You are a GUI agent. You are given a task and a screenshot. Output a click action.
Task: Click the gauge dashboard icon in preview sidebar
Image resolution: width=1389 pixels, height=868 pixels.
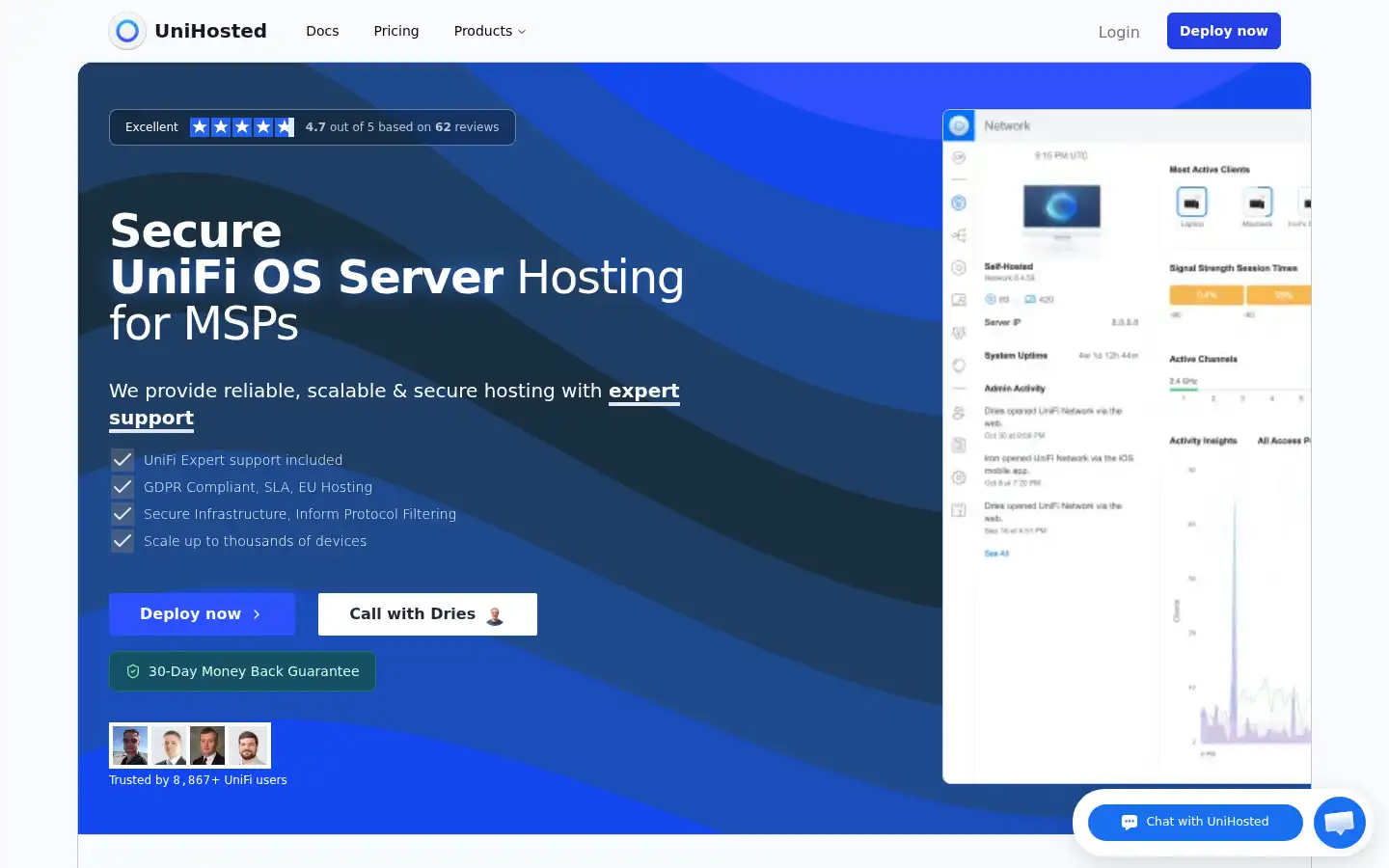pos(959,157)
